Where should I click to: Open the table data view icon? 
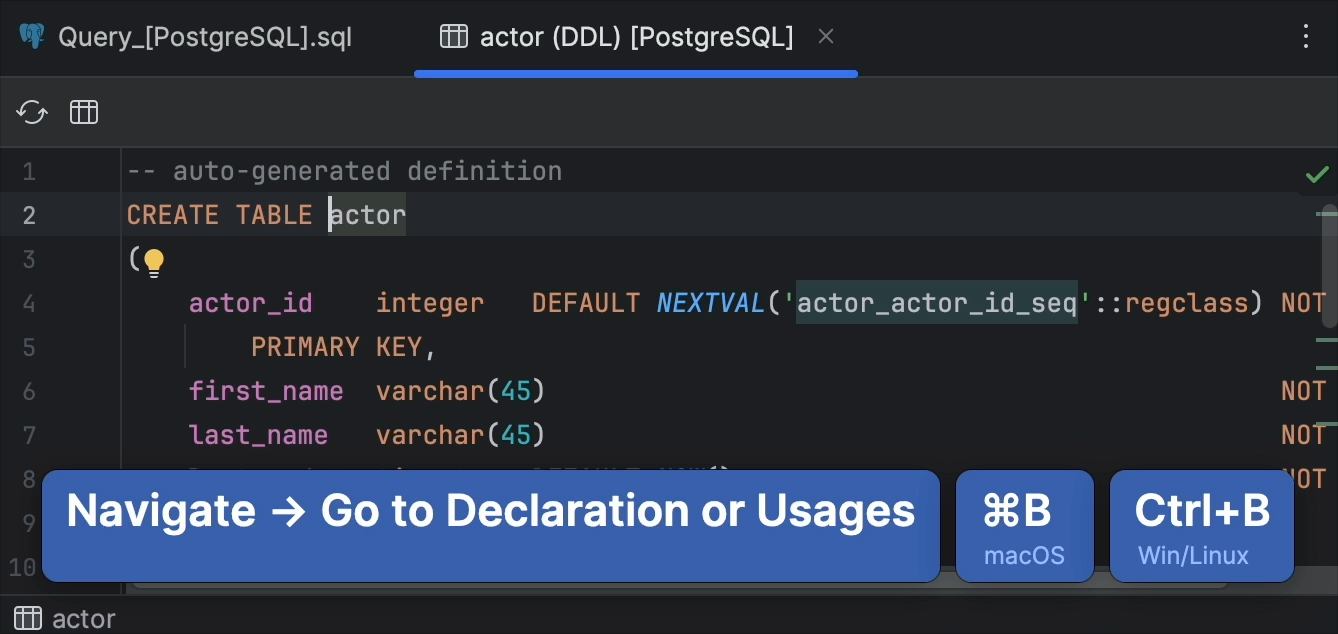coord(83,112)
